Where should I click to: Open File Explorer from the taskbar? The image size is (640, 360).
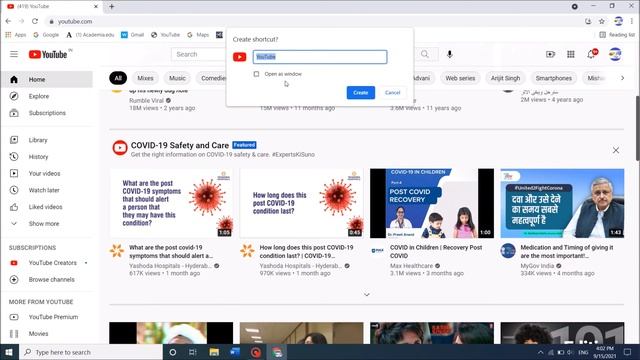coord(214,352)
